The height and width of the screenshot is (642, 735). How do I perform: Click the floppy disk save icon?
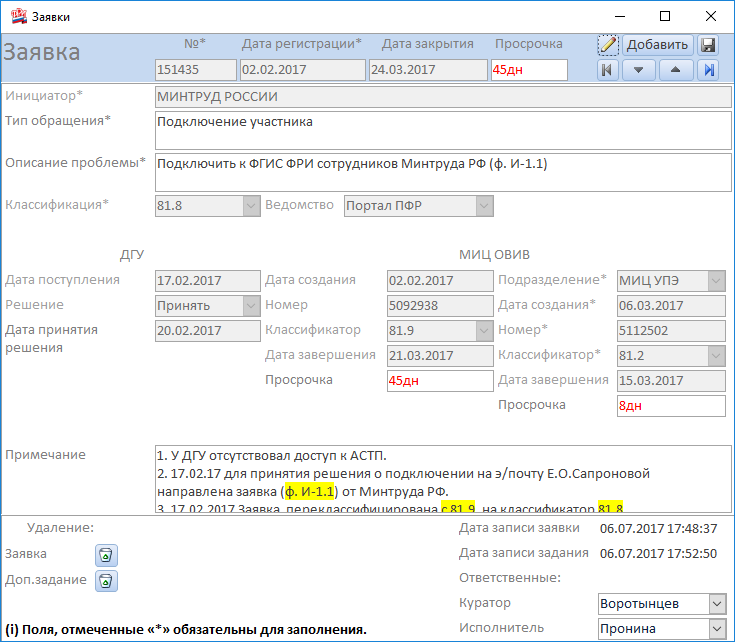pos(709,45)
